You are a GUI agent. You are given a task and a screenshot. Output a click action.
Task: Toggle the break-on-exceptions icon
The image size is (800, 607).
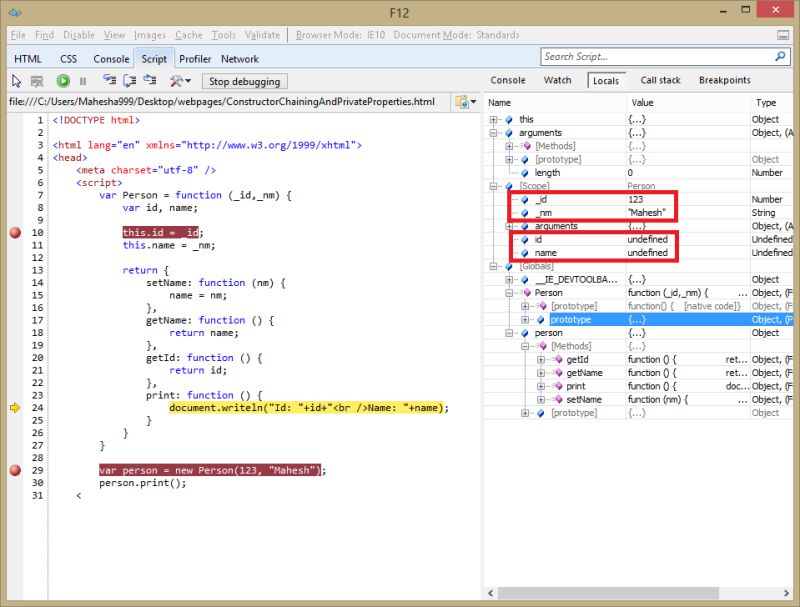tap(37, 81)
